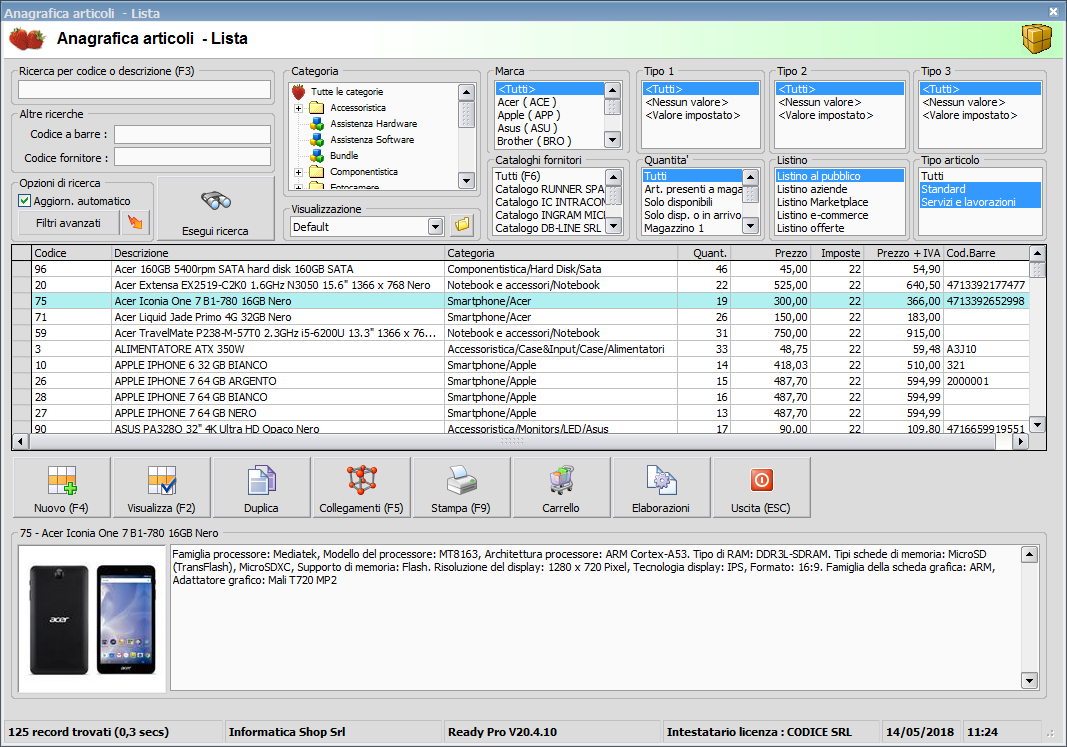Select the Bundle category
This screenshot has height=747, width=1067.
coord(344,156)
